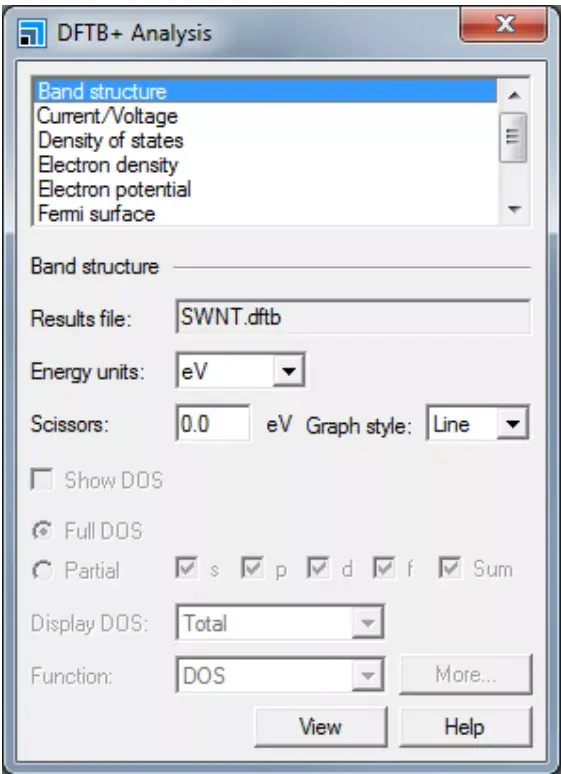
Task: Click the More... button
Action: point(466,674)
